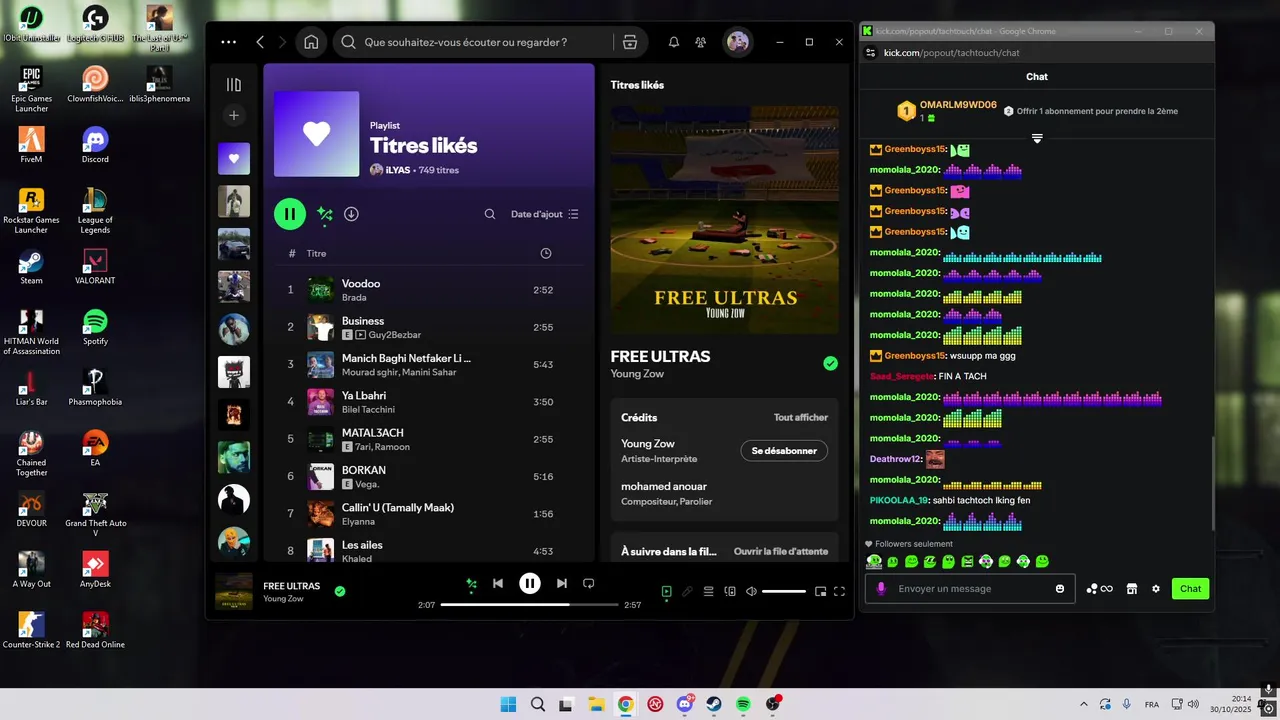Open Kick channel points icon
This screenshot has height=720, width=1280.
click(x=1099, y=589)
